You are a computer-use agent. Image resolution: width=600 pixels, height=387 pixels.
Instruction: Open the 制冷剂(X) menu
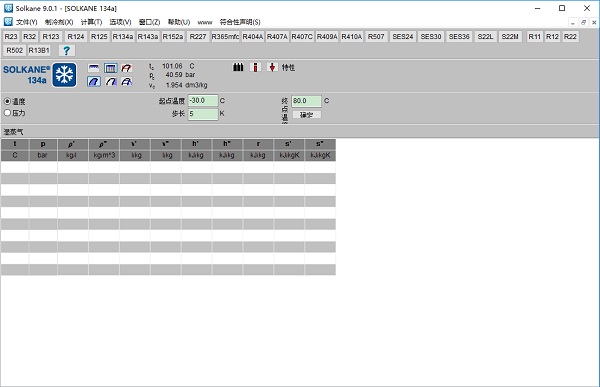[59, 22]
